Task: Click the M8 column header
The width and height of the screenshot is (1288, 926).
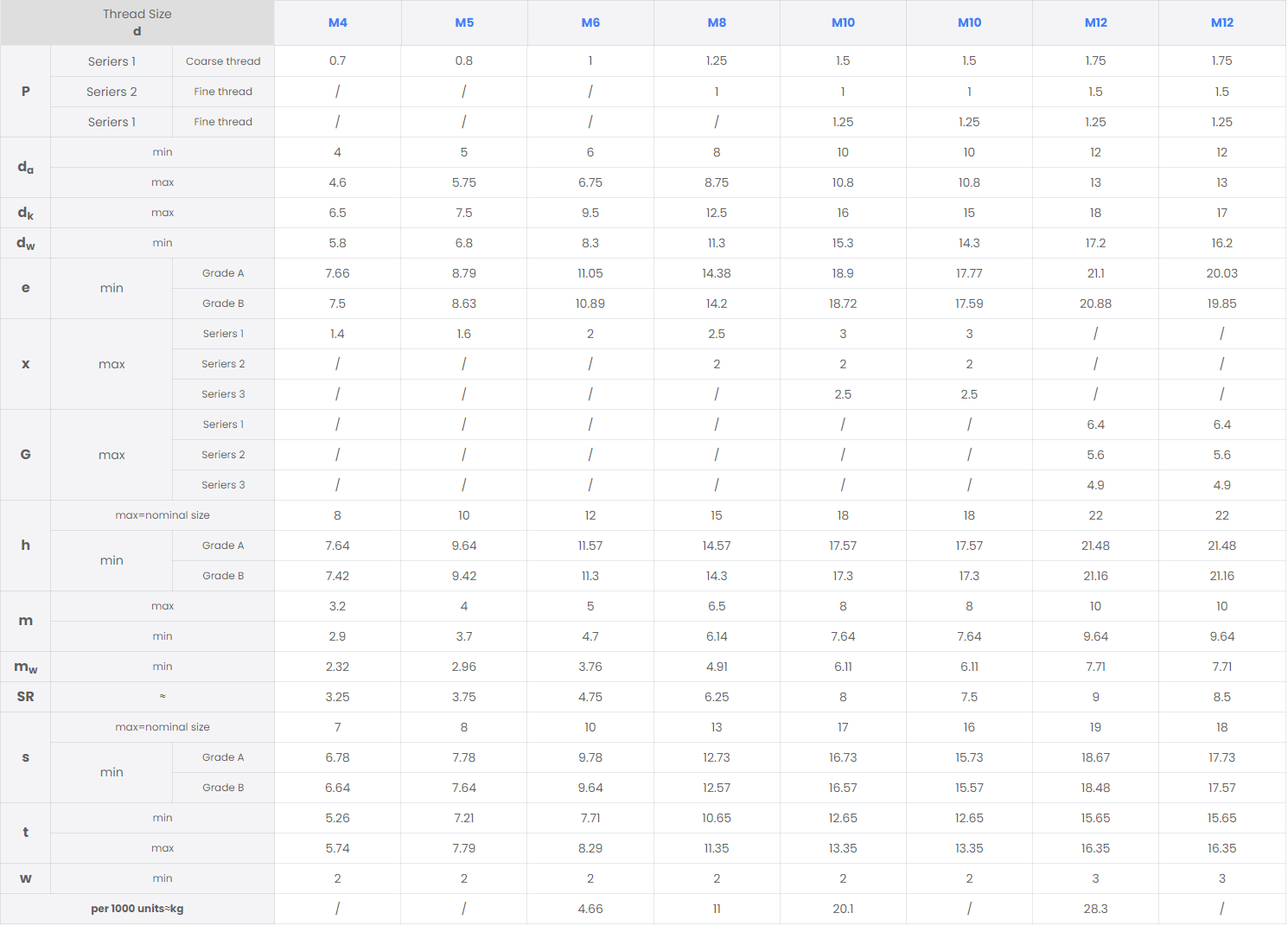Action: (x=717, y=22)
